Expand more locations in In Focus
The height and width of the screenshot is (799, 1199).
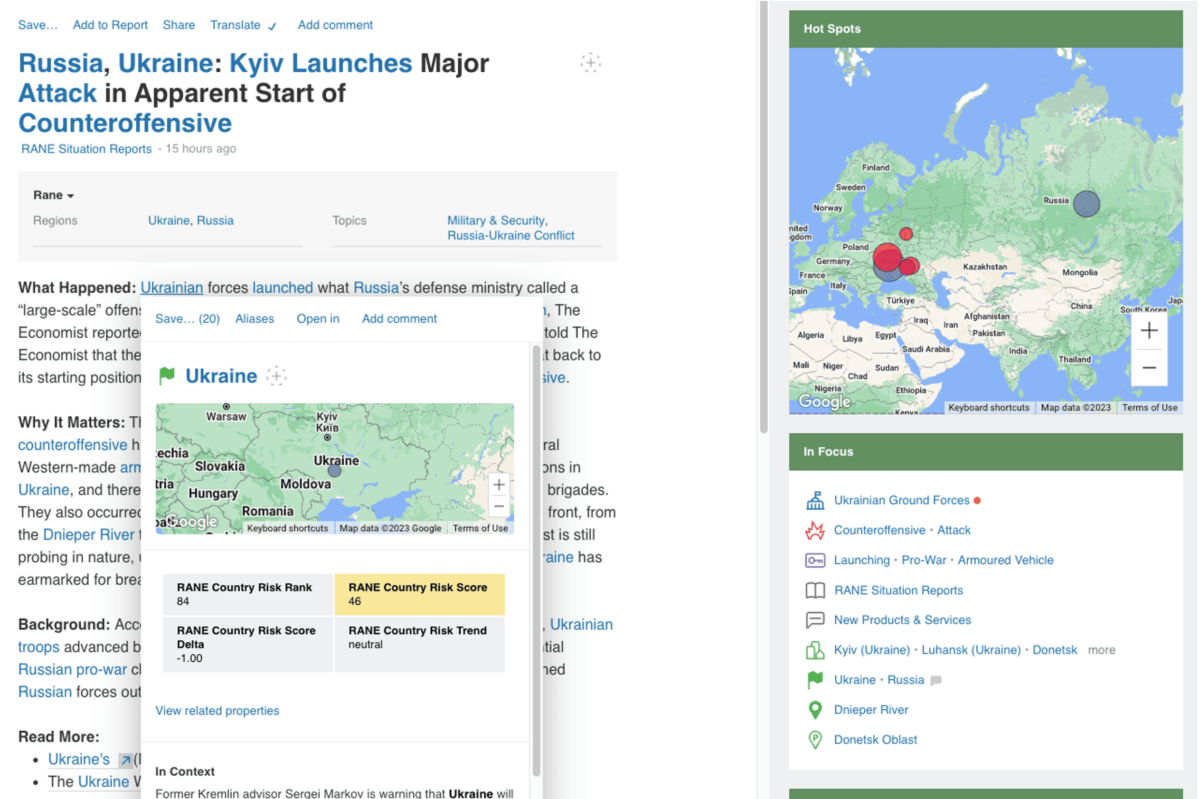(1101, 650)
